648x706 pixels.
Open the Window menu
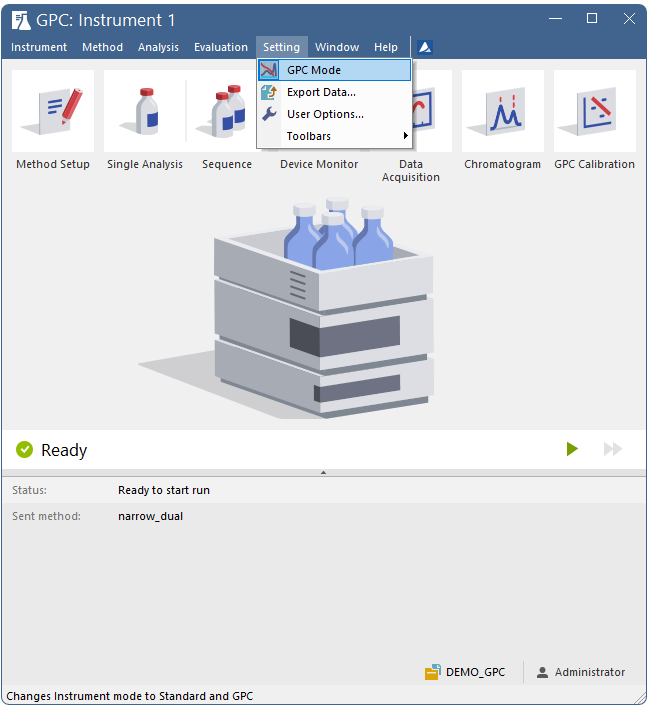(x=337, y=47)
